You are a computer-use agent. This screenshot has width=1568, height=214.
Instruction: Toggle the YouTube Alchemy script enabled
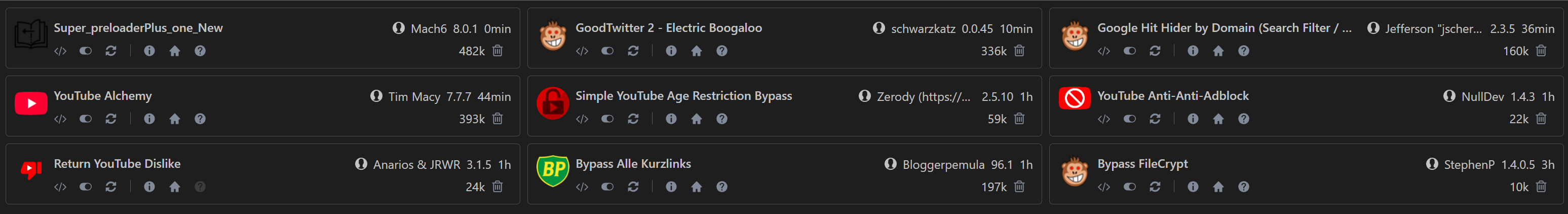pyautogui.click(x=86, y=119)
